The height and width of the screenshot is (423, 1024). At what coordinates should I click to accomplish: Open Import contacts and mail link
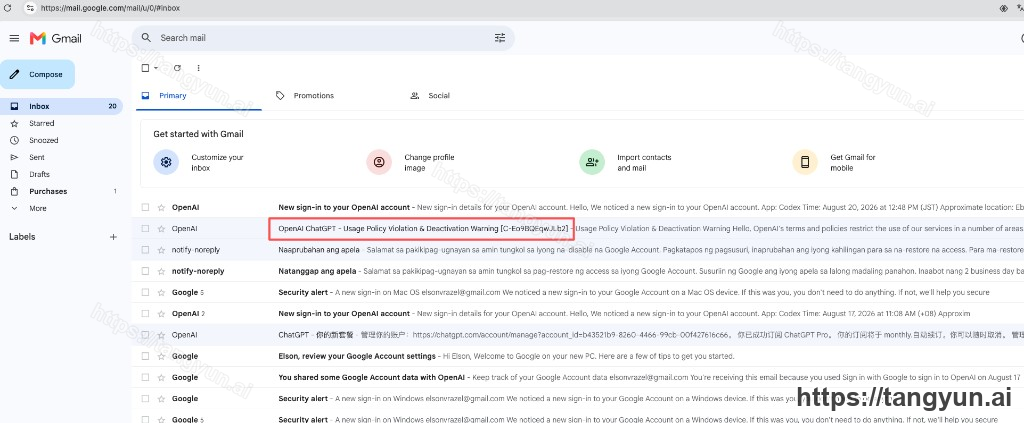[x=644, y=163]
